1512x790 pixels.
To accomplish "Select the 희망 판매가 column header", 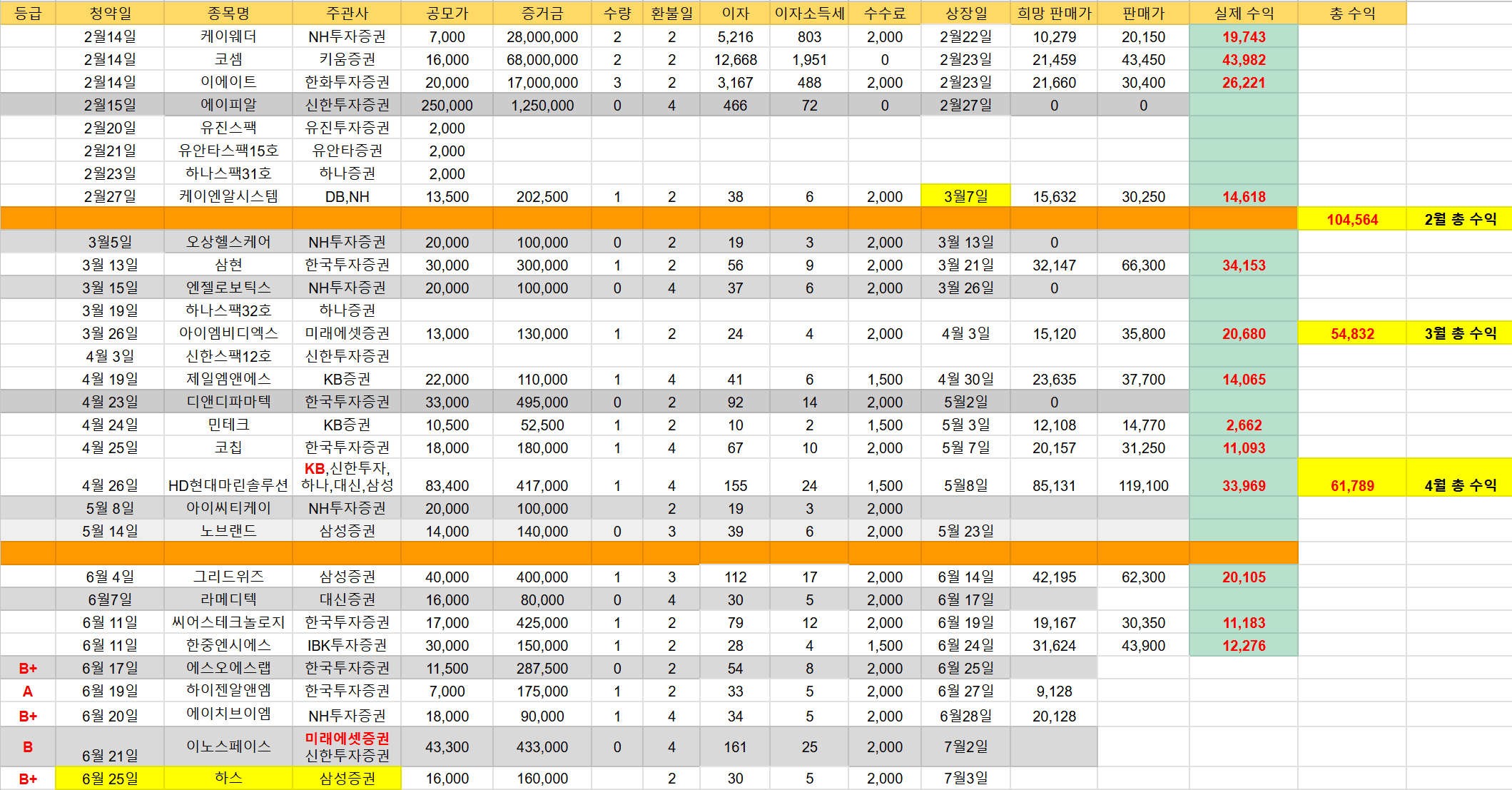I will coord(1054,13).
